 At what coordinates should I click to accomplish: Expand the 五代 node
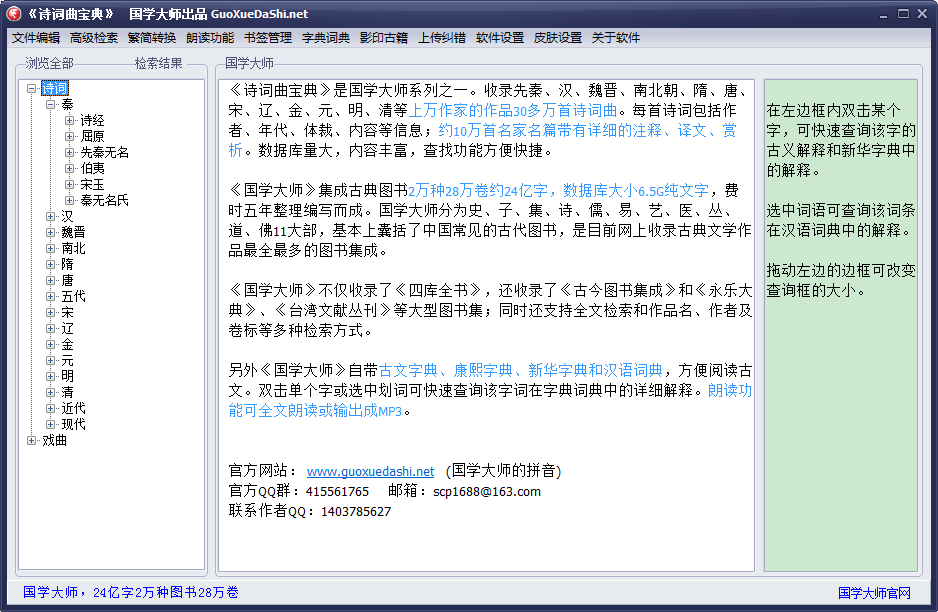coord(51,296)
